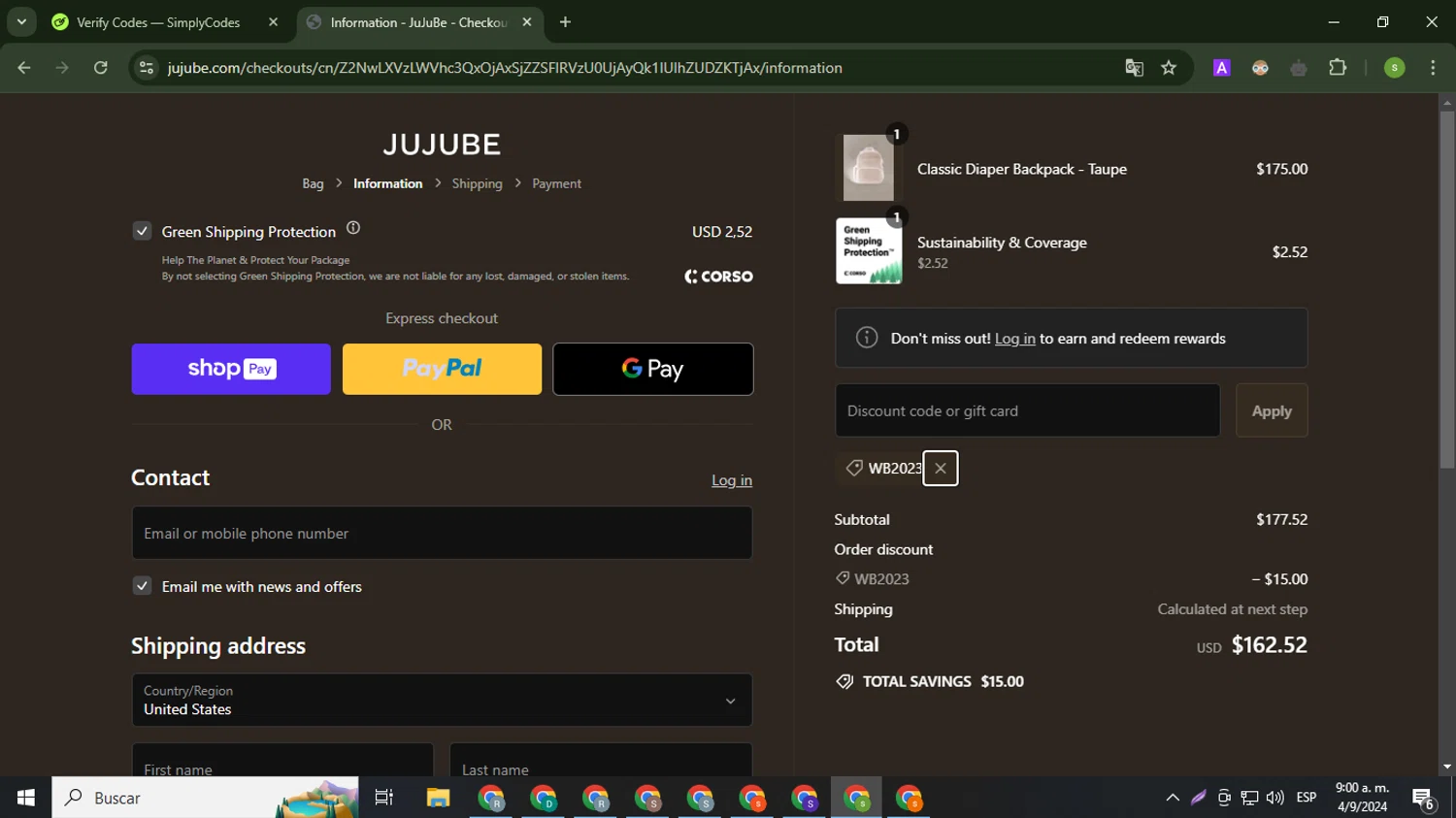The height and width of the screenshot is (818, 1456).
Task: Open the taskbar clock and date
Action: [1362, 798]
